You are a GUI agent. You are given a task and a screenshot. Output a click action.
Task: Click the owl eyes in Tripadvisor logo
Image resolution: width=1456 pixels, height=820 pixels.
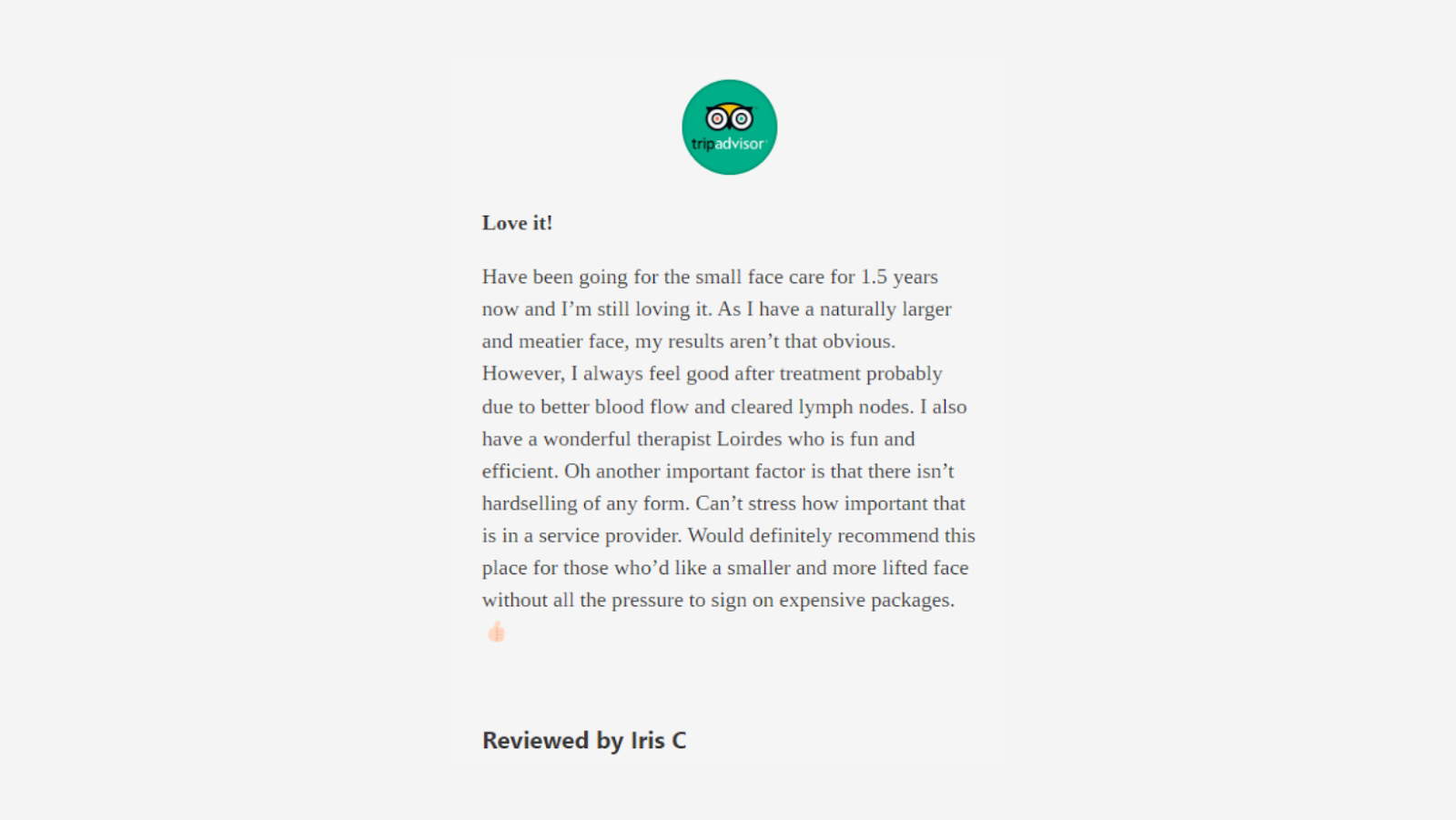(x=729, y=118)
